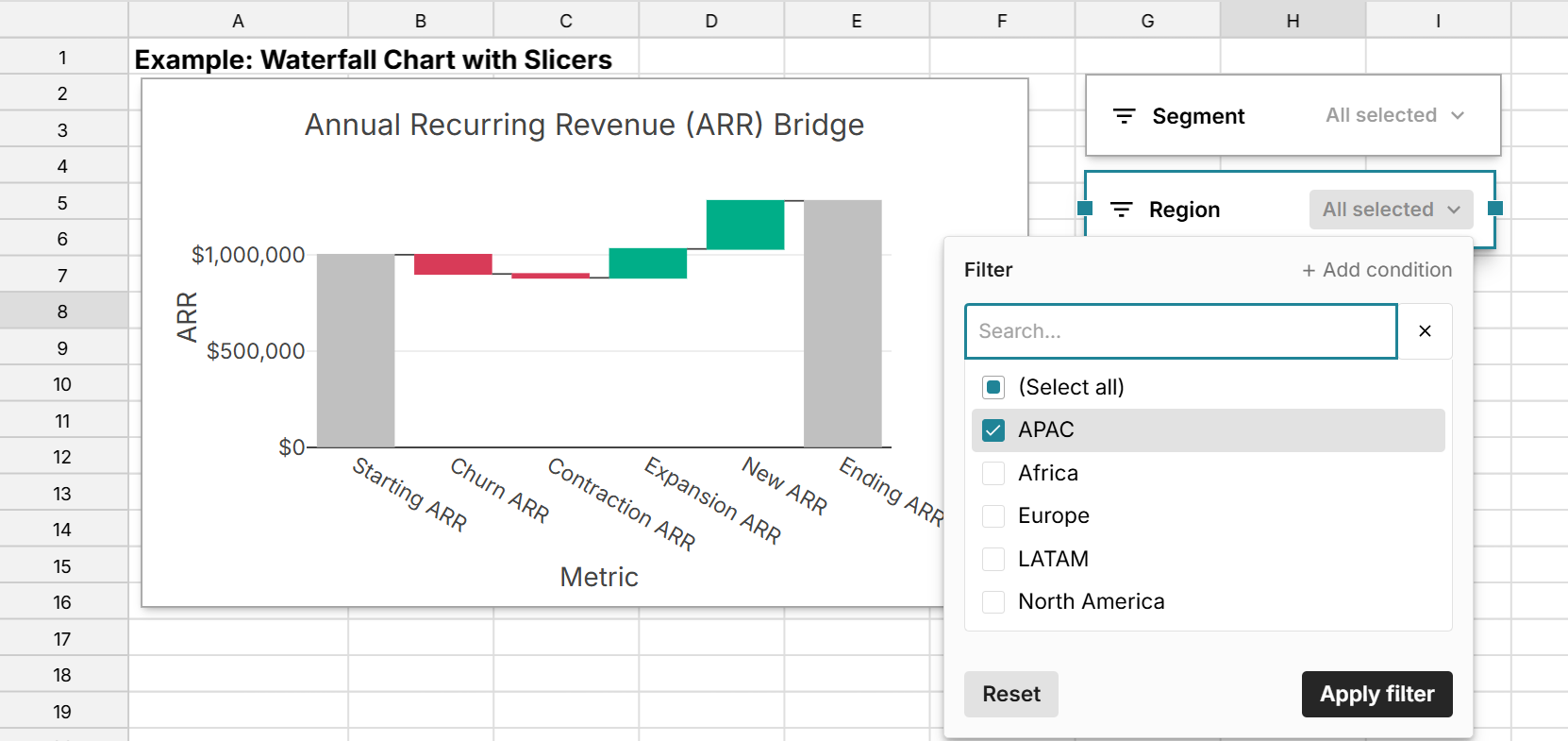Click column H header

[x=1293, y=21]
